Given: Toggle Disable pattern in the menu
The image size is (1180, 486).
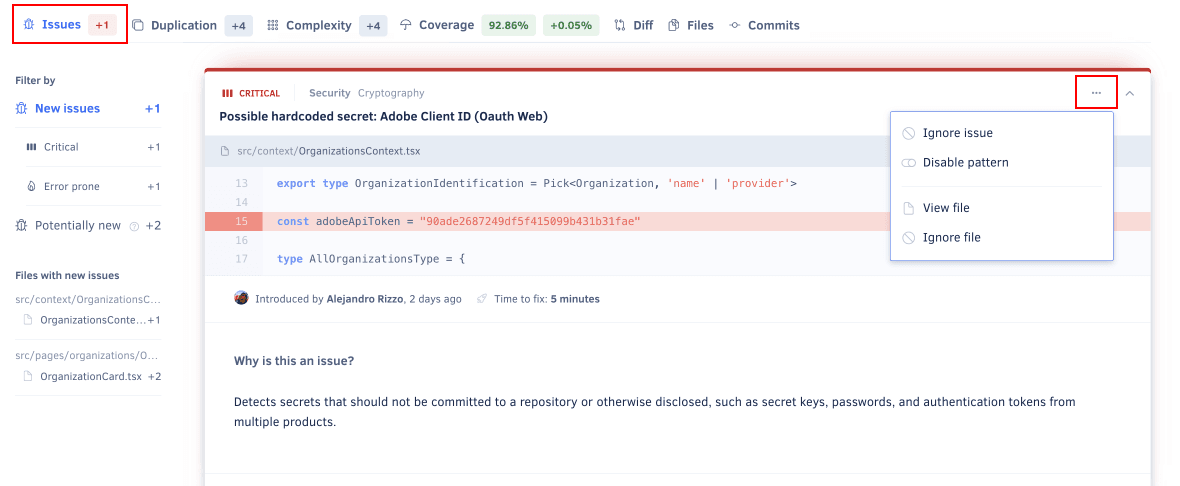Looking at the screenshot, I should click(965, 162).
